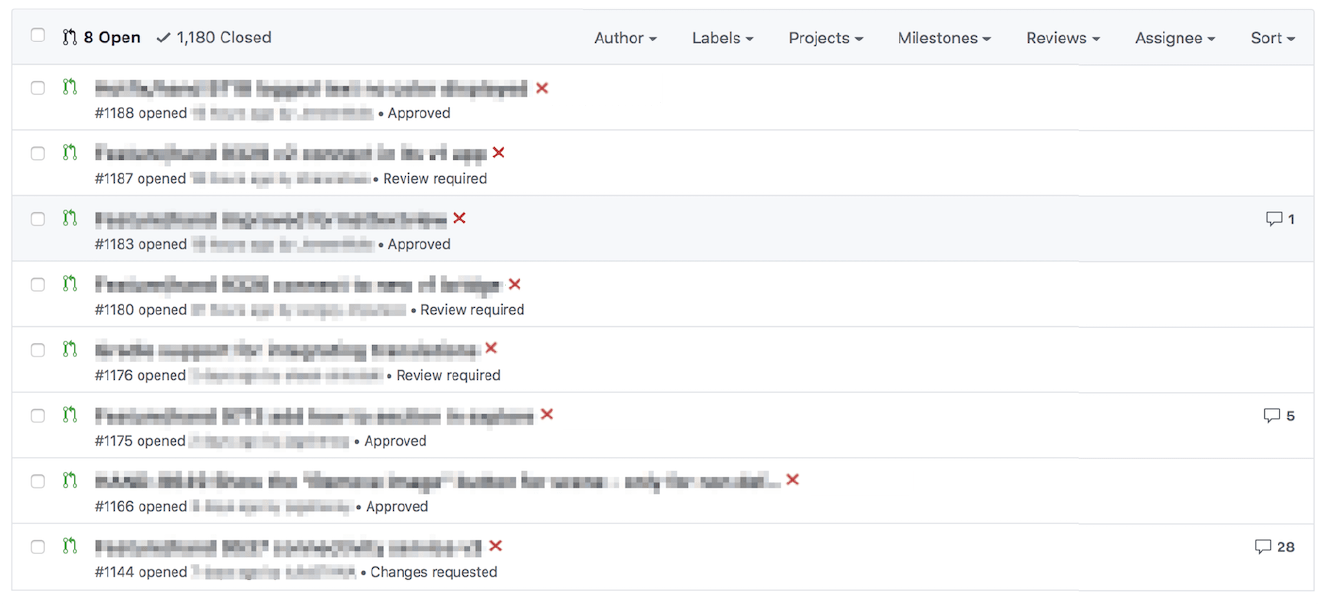This screenshot has height=605, width=1320.
Task: Open the title of pull request #1188
Action: tap(311, 89)
